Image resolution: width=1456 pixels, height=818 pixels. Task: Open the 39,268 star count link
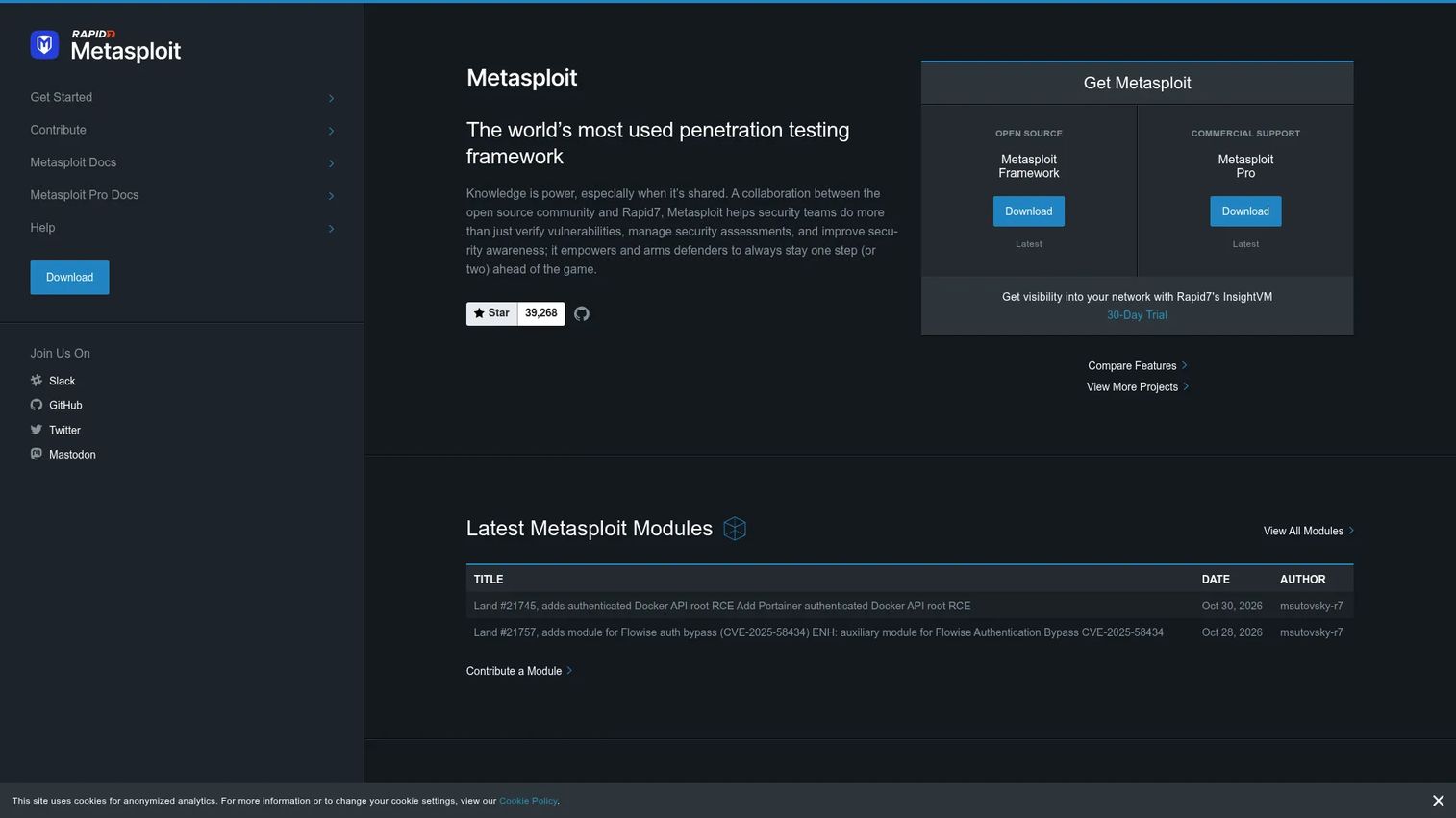tap(541, 313)
